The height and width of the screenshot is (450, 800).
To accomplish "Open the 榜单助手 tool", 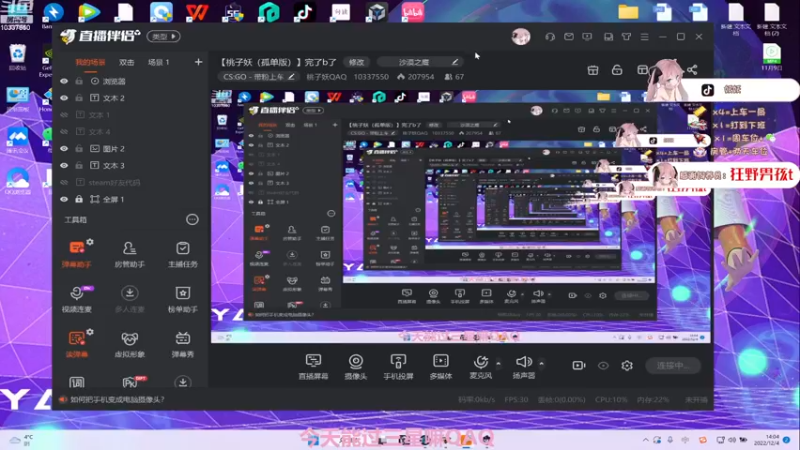I will point(183,299).
